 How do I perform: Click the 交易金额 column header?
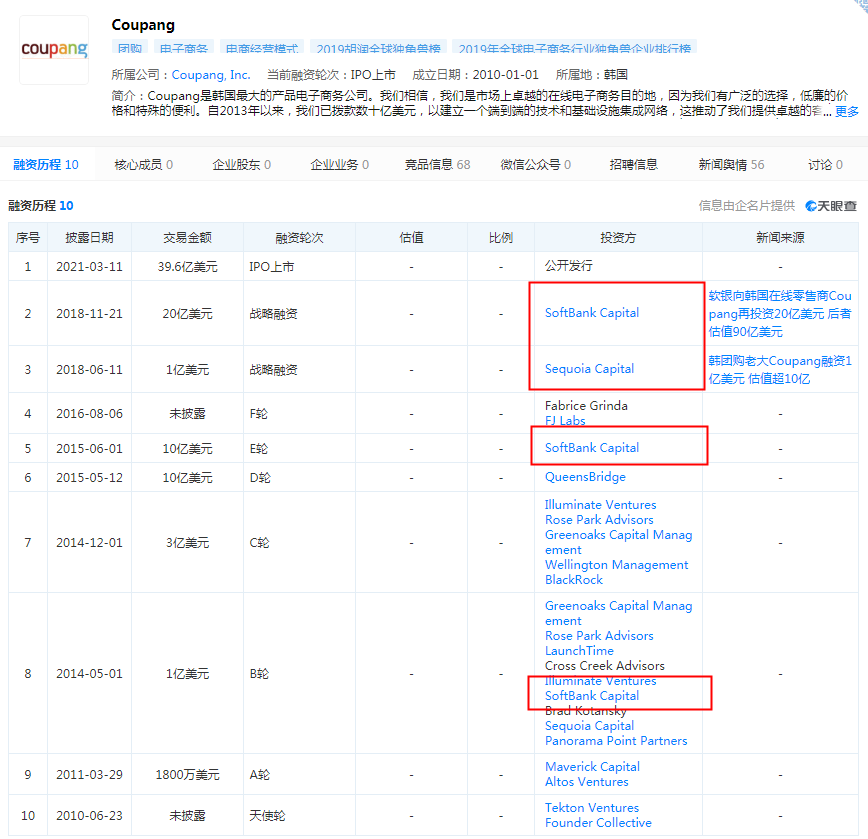click(x=187, y=237)
